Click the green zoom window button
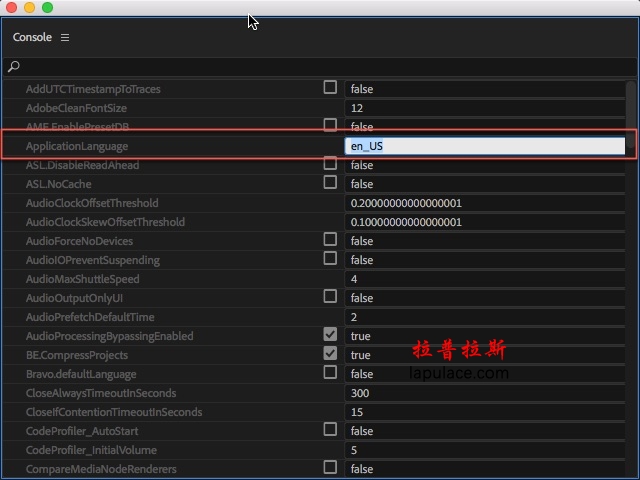Viewport: 640px width, 480px height. [x=47, y=8]
